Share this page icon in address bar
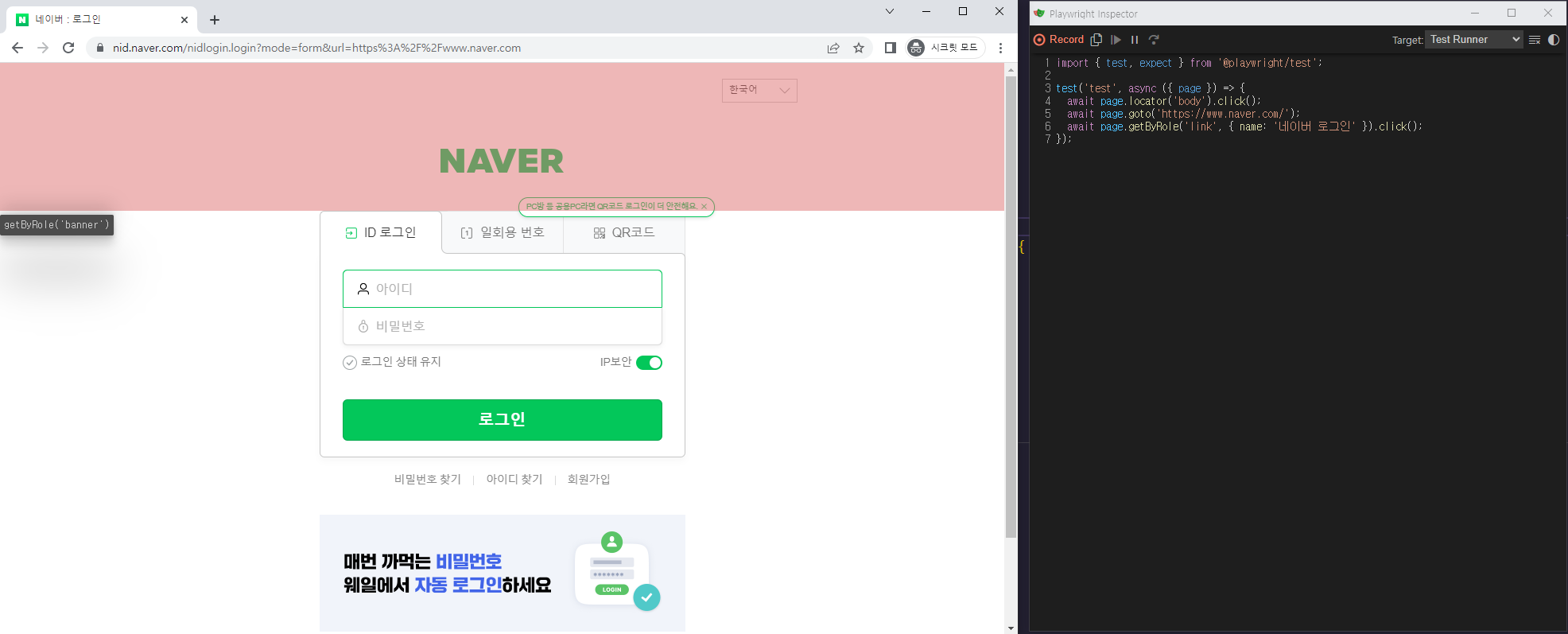 pos(833,48)
